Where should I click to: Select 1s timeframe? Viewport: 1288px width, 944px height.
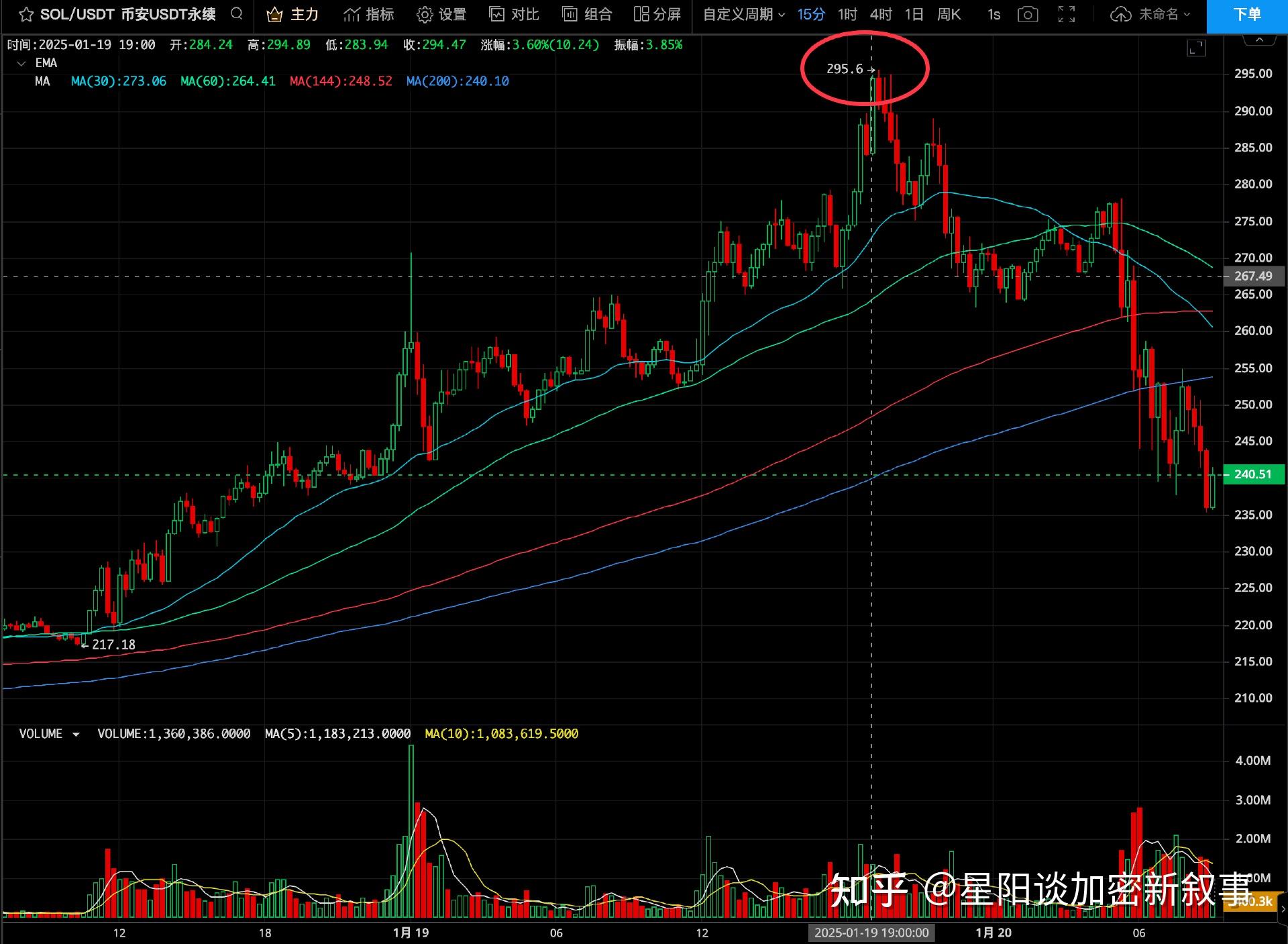tap(994, 14)
